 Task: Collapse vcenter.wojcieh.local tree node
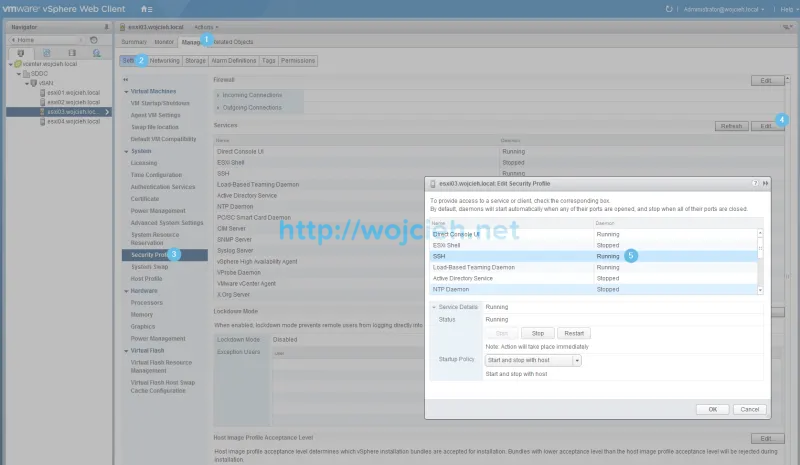pos(11,64)
